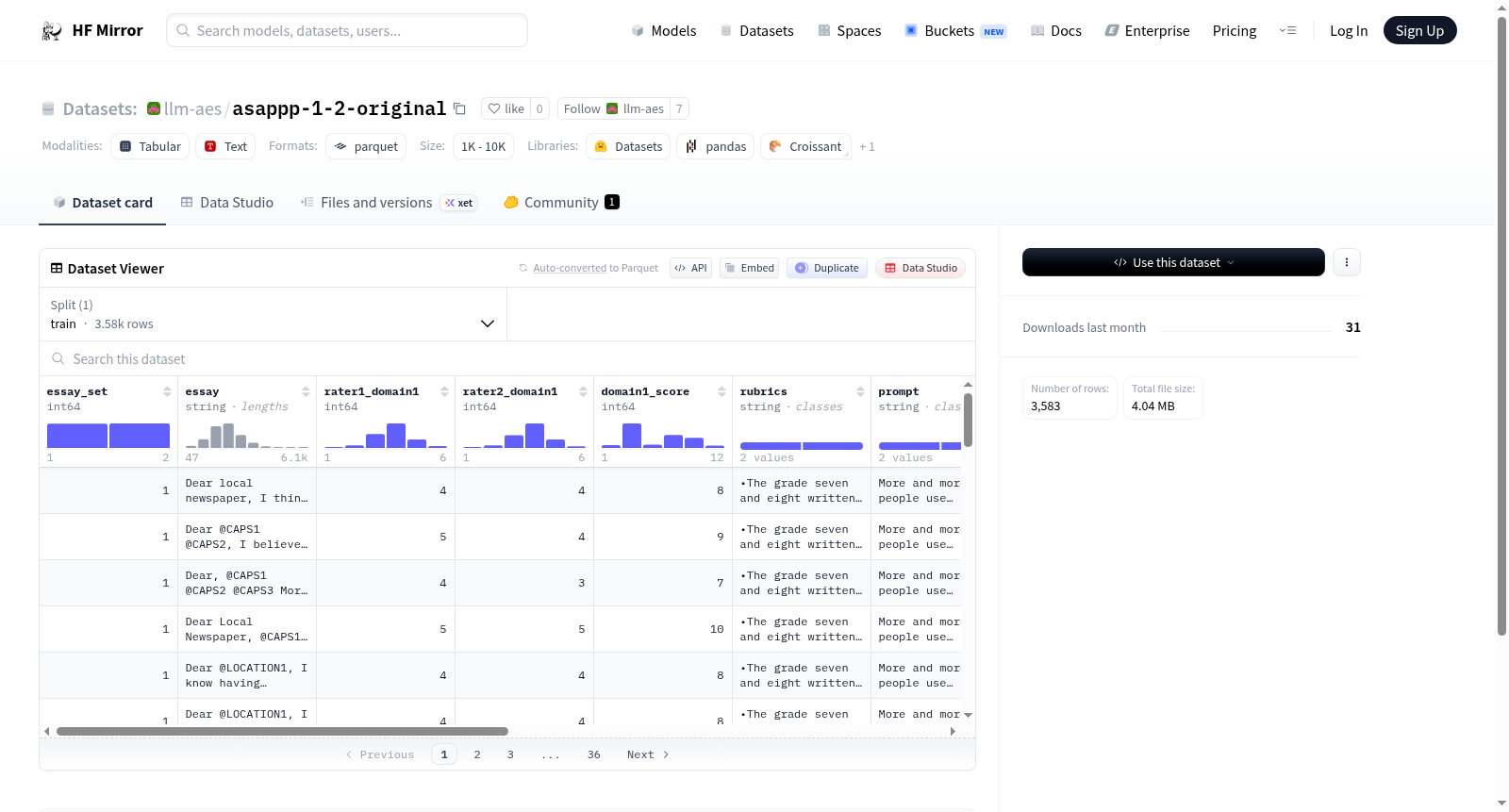Click the followers count 7 beside Follow
This screenshot has width=1509, height=812.
click(679, 108)
